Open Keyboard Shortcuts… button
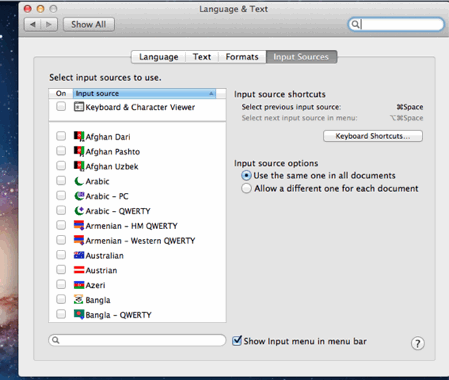The width and height of the screenshot is (449, 380). pyautogui.click(x=373, y=136)
